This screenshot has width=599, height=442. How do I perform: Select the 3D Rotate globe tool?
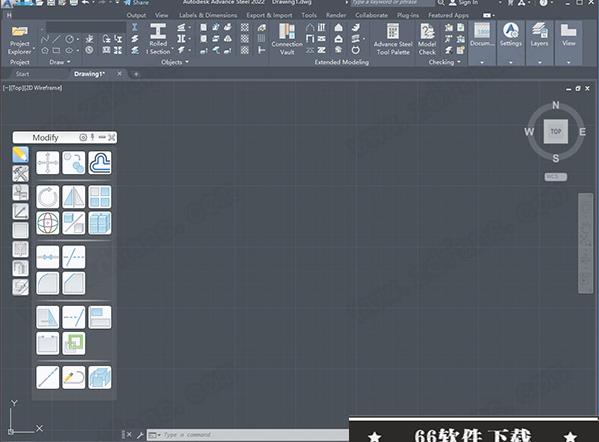[48, 223]
